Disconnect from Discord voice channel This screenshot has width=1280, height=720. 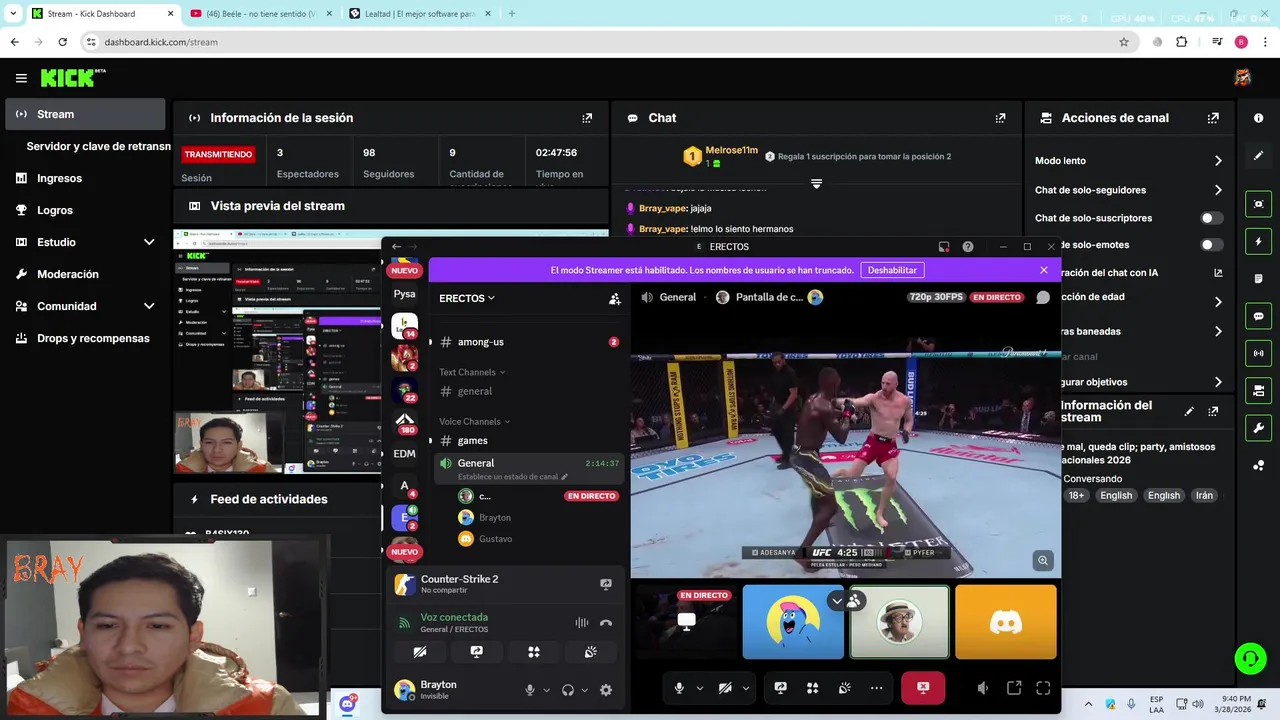point(605,623)
